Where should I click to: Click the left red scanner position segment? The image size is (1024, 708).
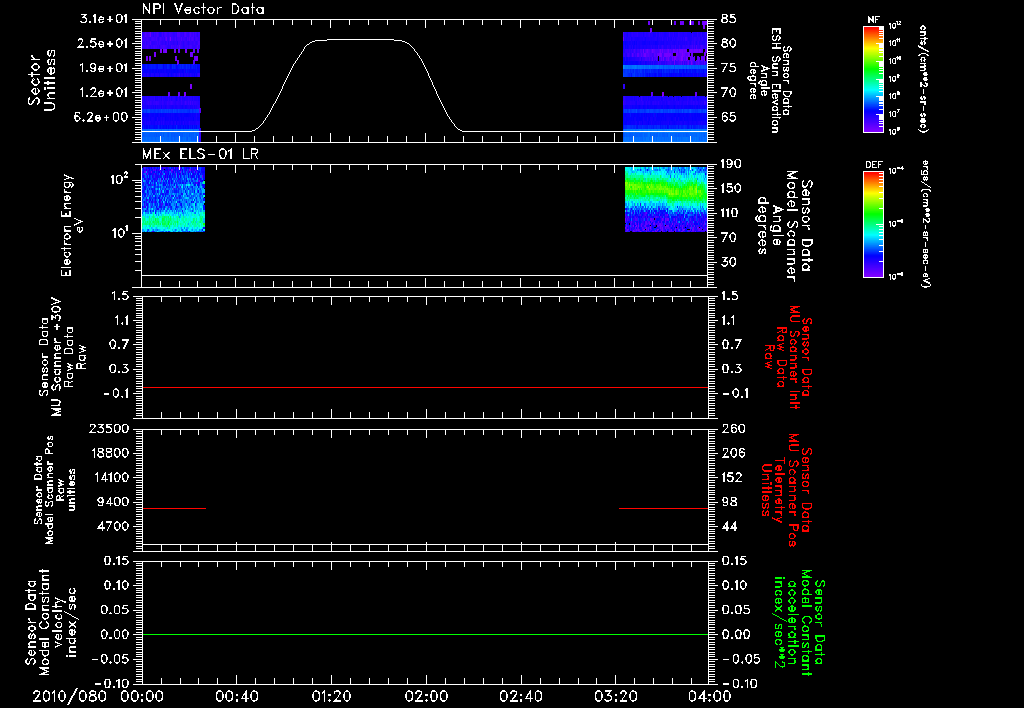click(x=174, y=508)
